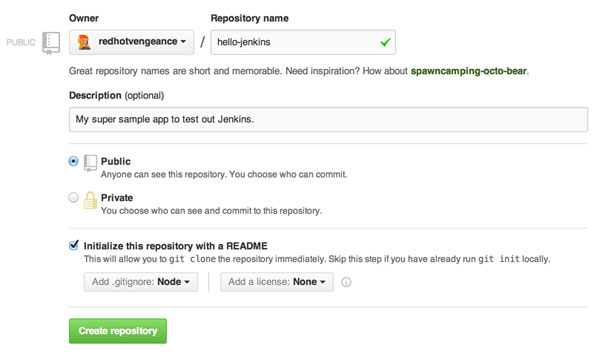The height and width of the screenshot is (360, 600).
Task: Select the Public radio button
Action: (73, 161)
